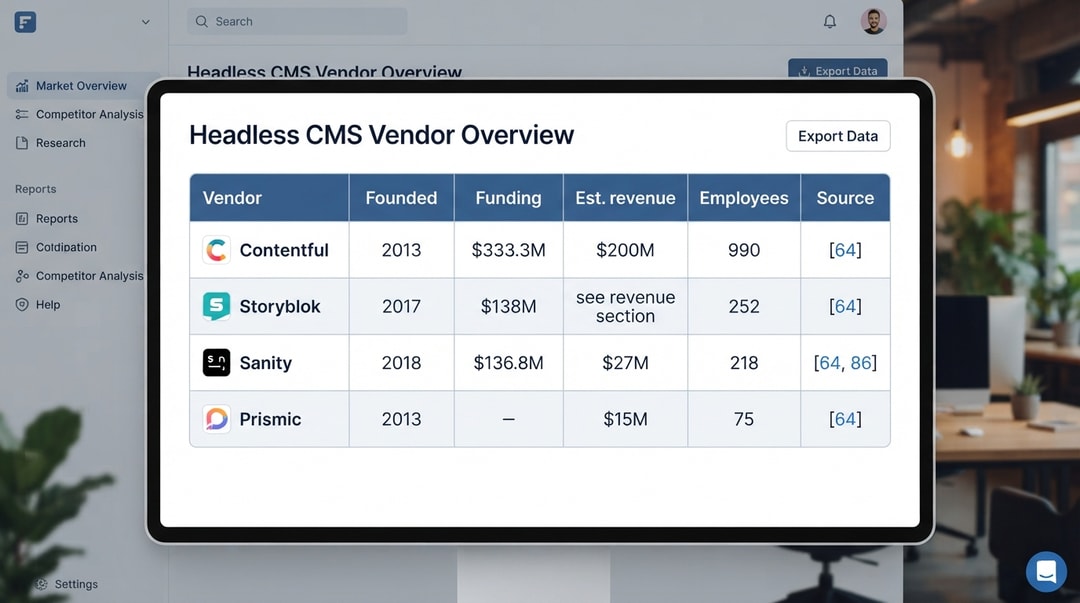1080x603 pixels.
Task: Expand the workspace chevron beside the logo
Action: tap(145, 22)
